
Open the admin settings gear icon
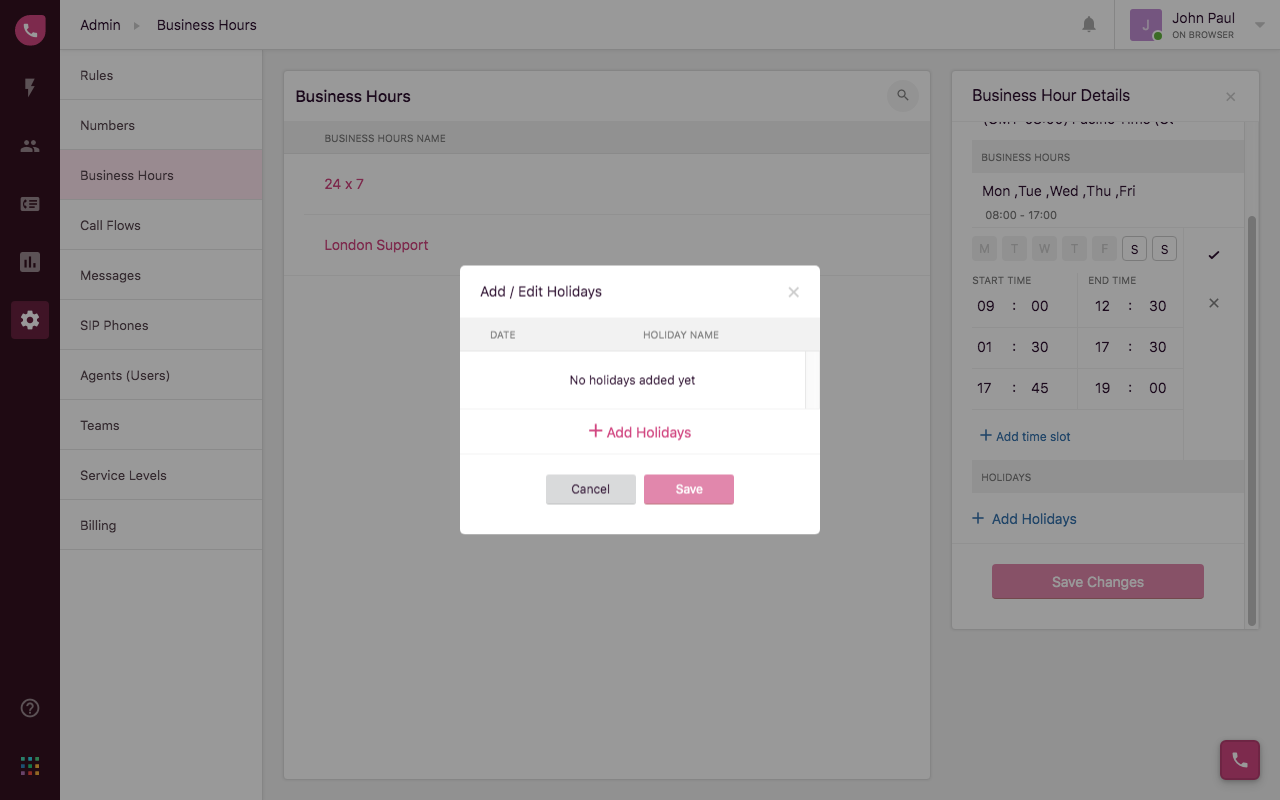pos(30,320)
